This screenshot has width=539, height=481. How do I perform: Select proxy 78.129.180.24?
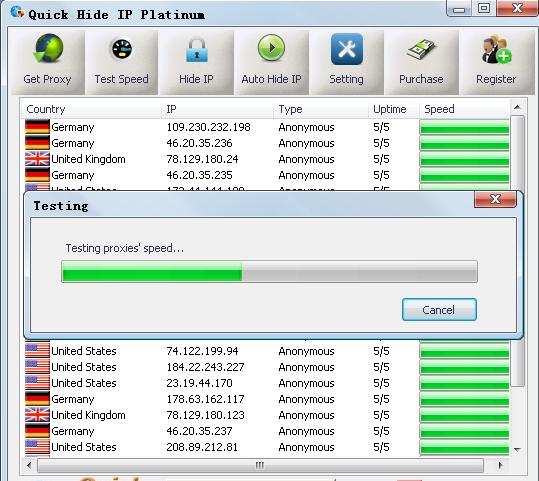266,159
